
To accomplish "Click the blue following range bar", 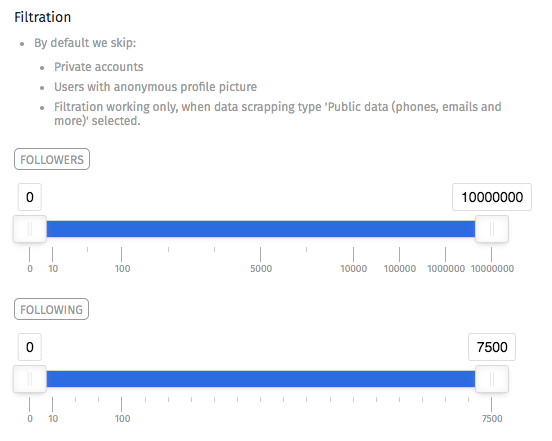I will (x=261, y=379).
